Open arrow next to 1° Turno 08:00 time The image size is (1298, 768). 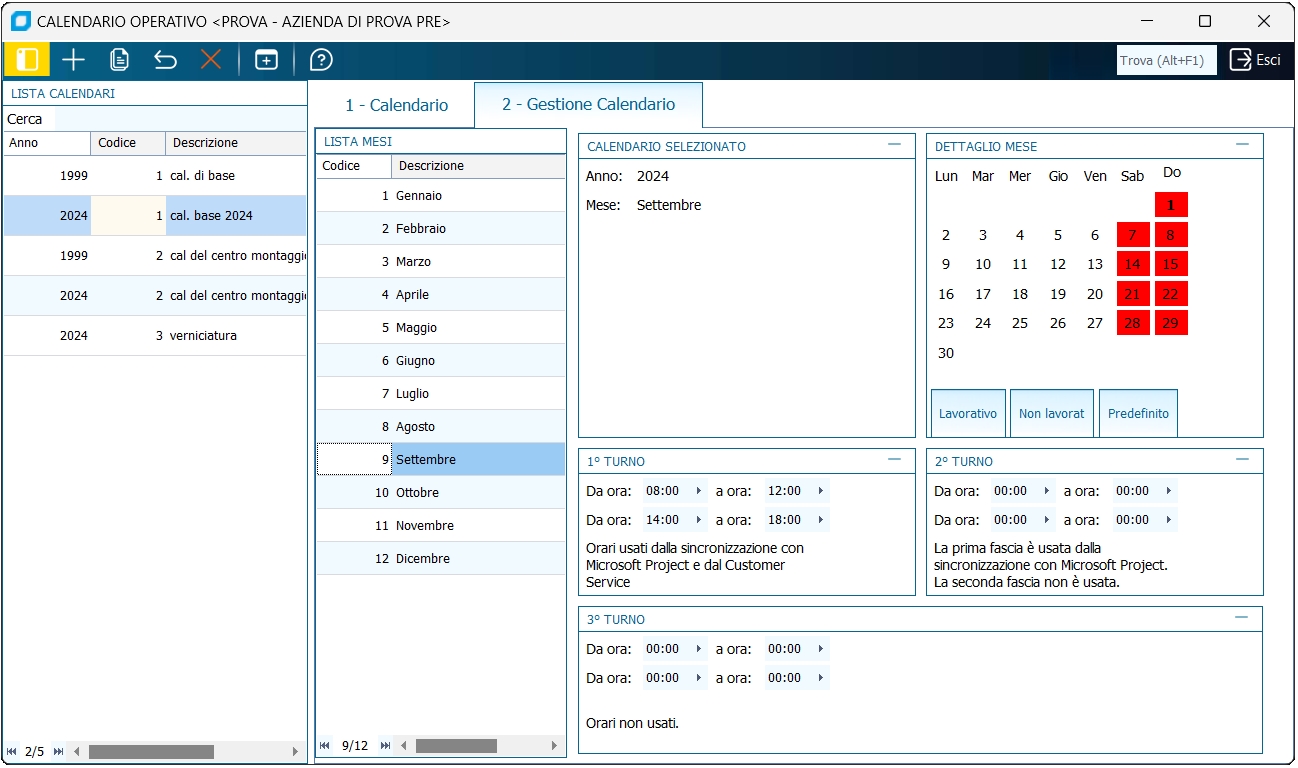699,491
